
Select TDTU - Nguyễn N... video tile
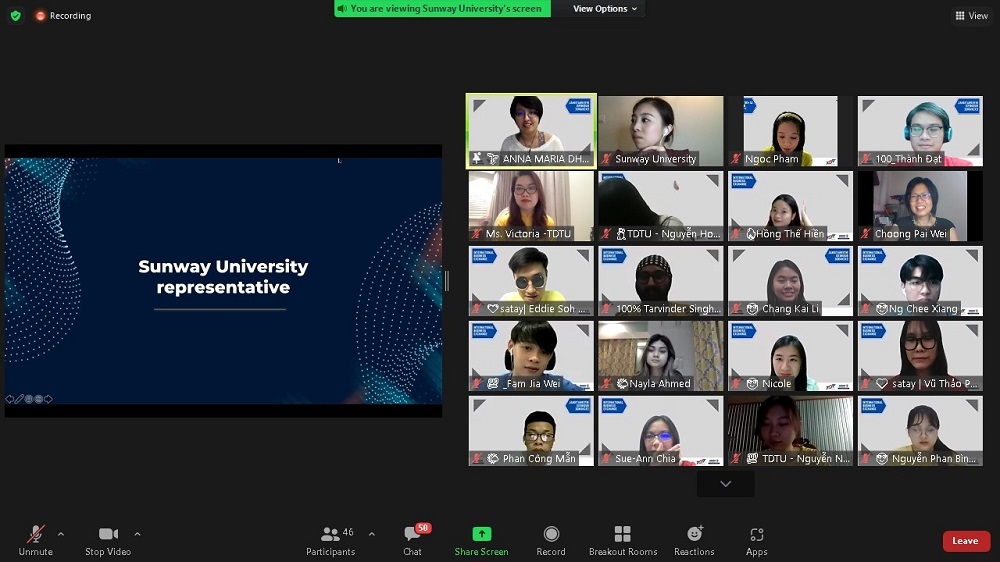tap(790, 431)
